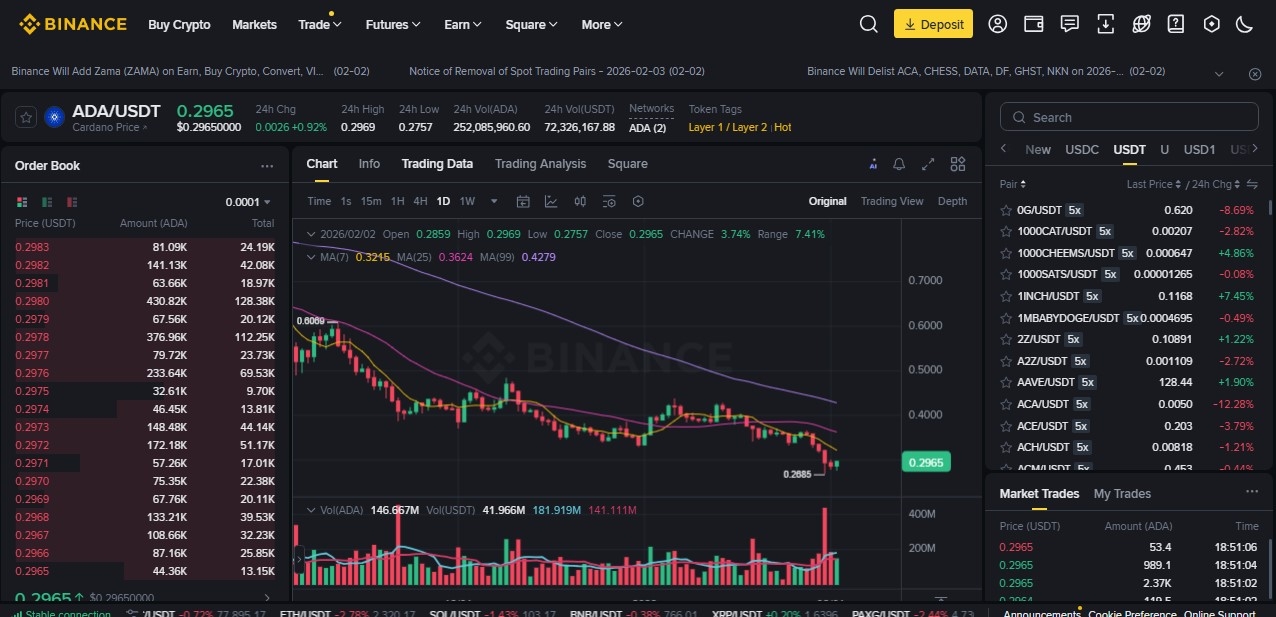The height and width of the screenshot is (617, 1276).
Task: Click the Cardano coin logo
Action: point(54,117)
